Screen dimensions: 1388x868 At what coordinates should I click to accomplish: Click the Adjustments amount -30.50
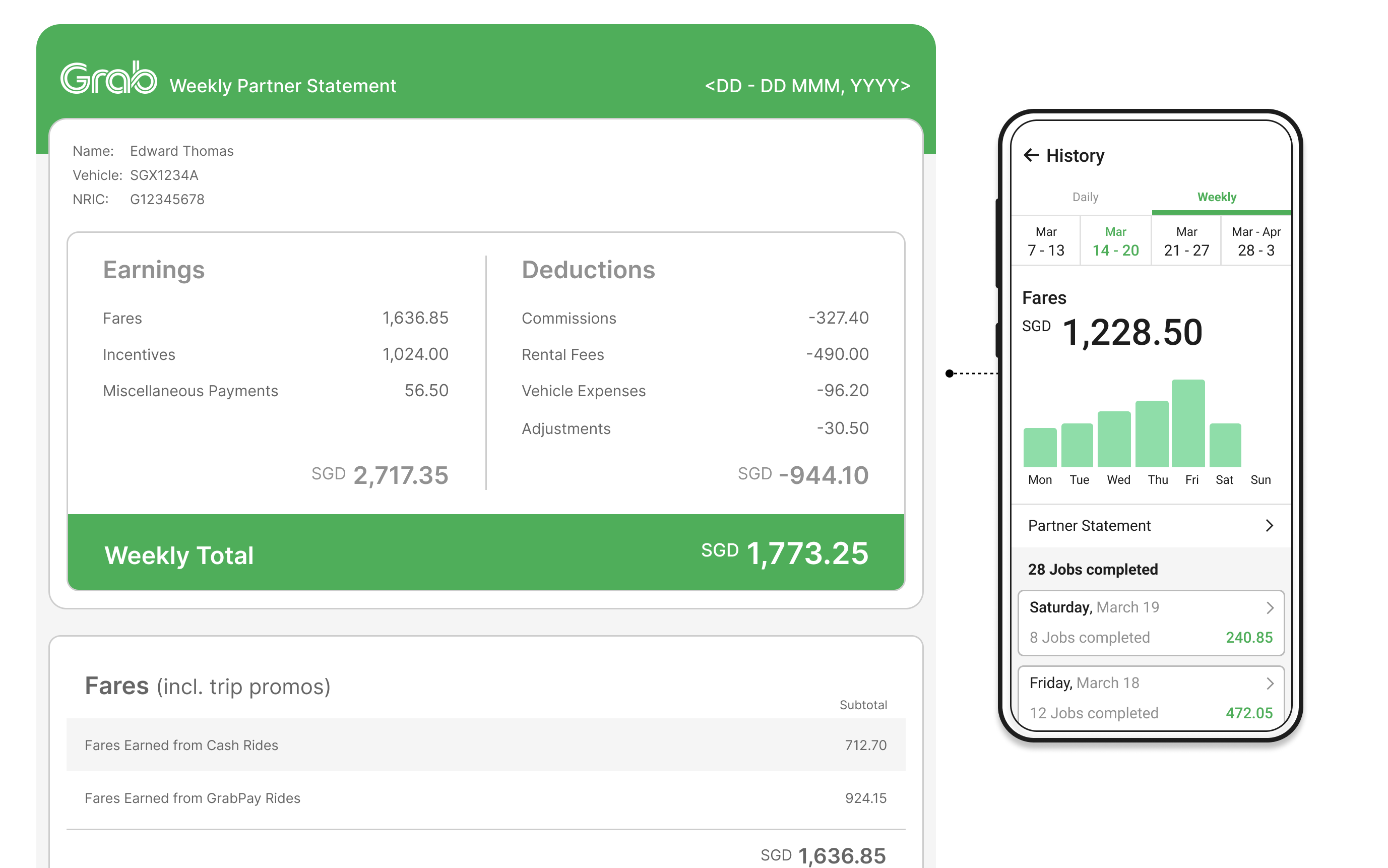point(843,428)
